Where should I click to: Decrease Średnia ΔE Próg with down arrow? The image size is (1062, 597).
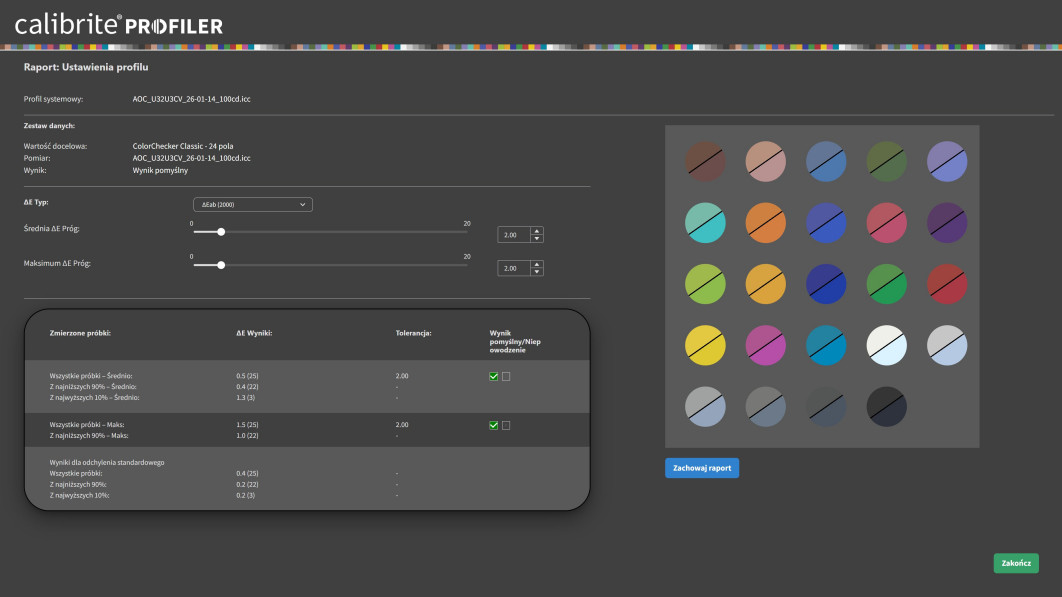click(537, 239)
